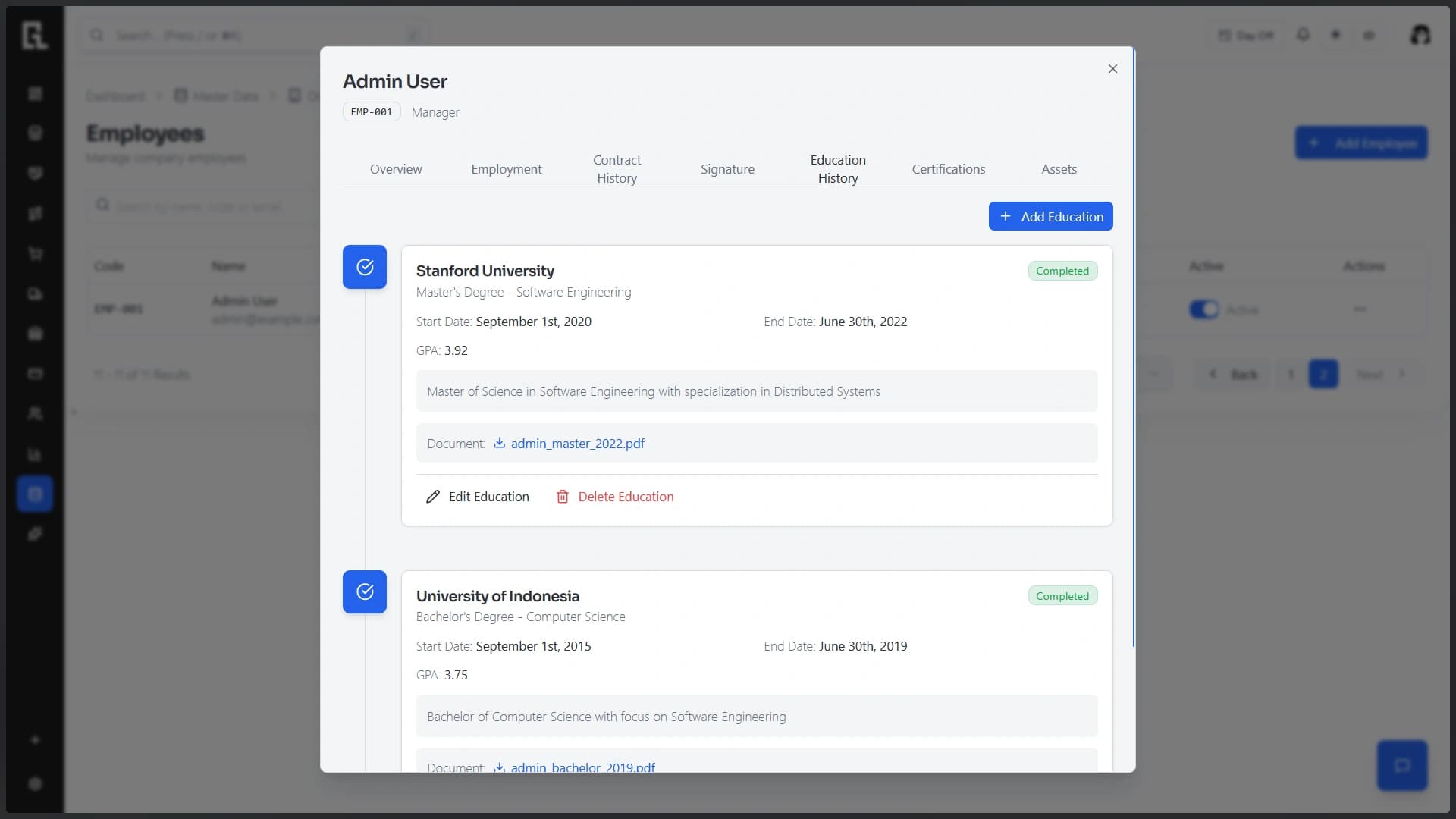The width and height of the screenshot is (1456, 819).
Task: Click the start date September 1st, 2015
Action: (534, 646)
